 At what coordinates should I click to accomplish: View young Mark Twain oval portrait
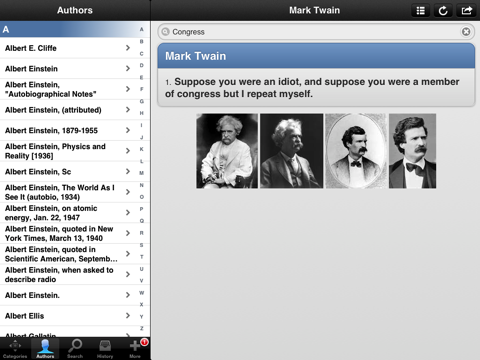coord(356,151)
